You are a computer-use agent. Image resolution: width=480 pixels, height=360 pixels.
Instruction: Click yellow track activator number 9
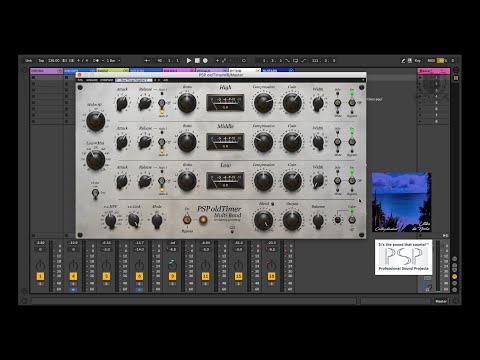pyautogui.click(x=172, y=276)
